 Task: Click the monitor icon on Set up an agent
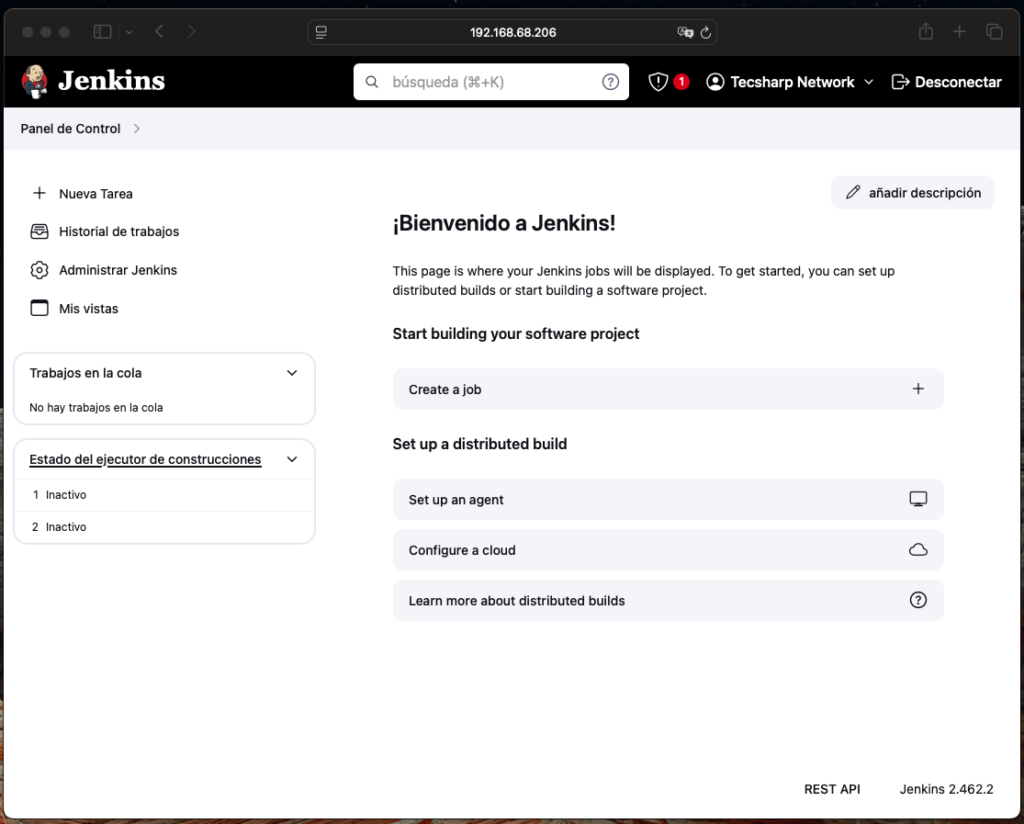918,499
